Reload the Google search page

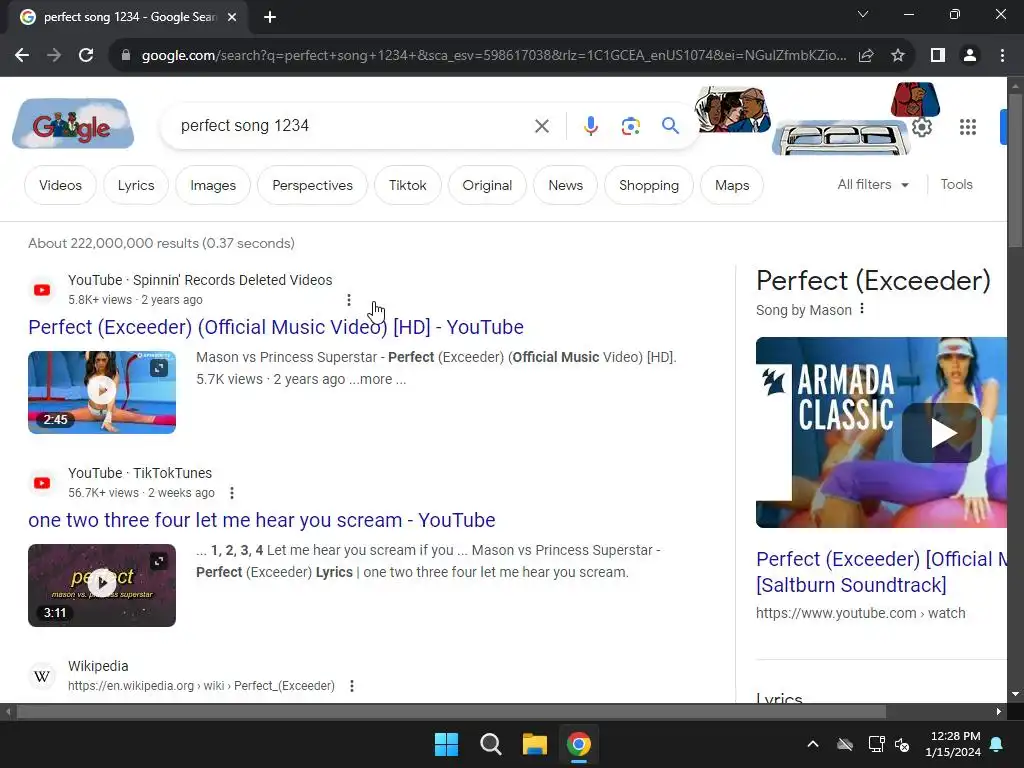[x=86, y=56]
